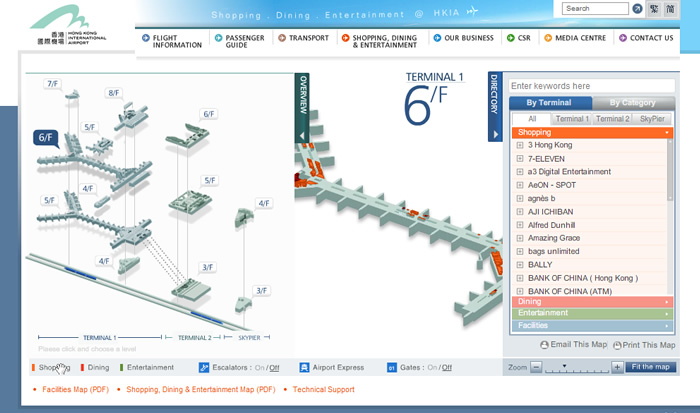Turn Gates display Off
Viewport: 700px width, 413px height.
[447, 367]
